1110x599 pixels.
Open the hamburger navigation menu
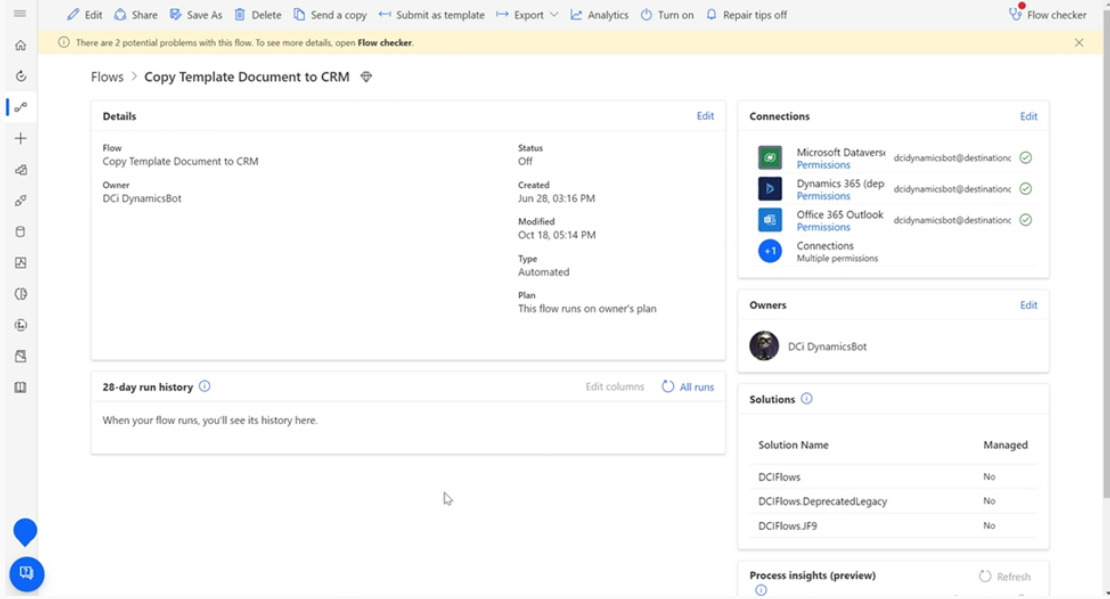coord(20,13)
